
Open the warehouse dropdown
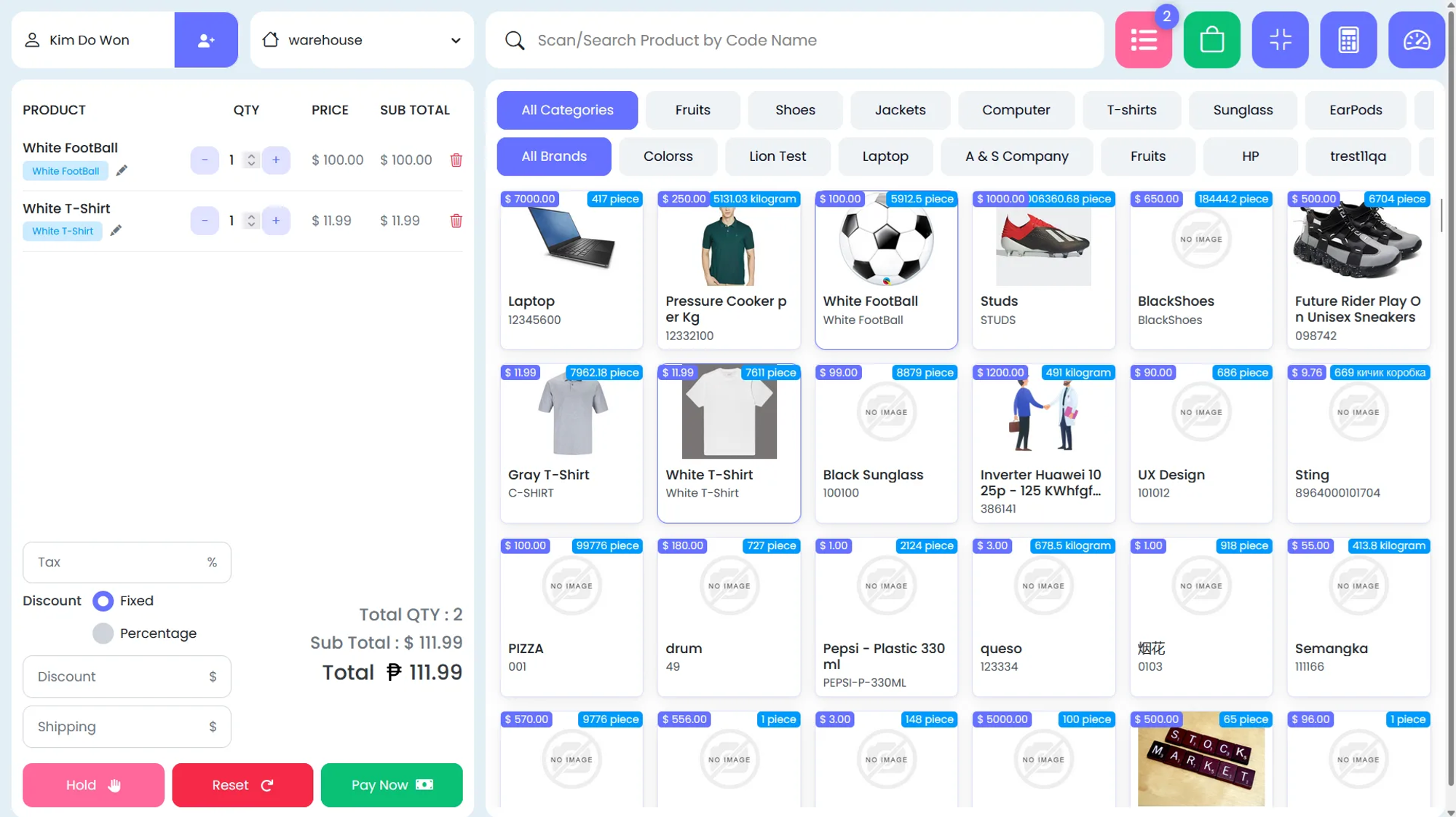coord(362,40)
